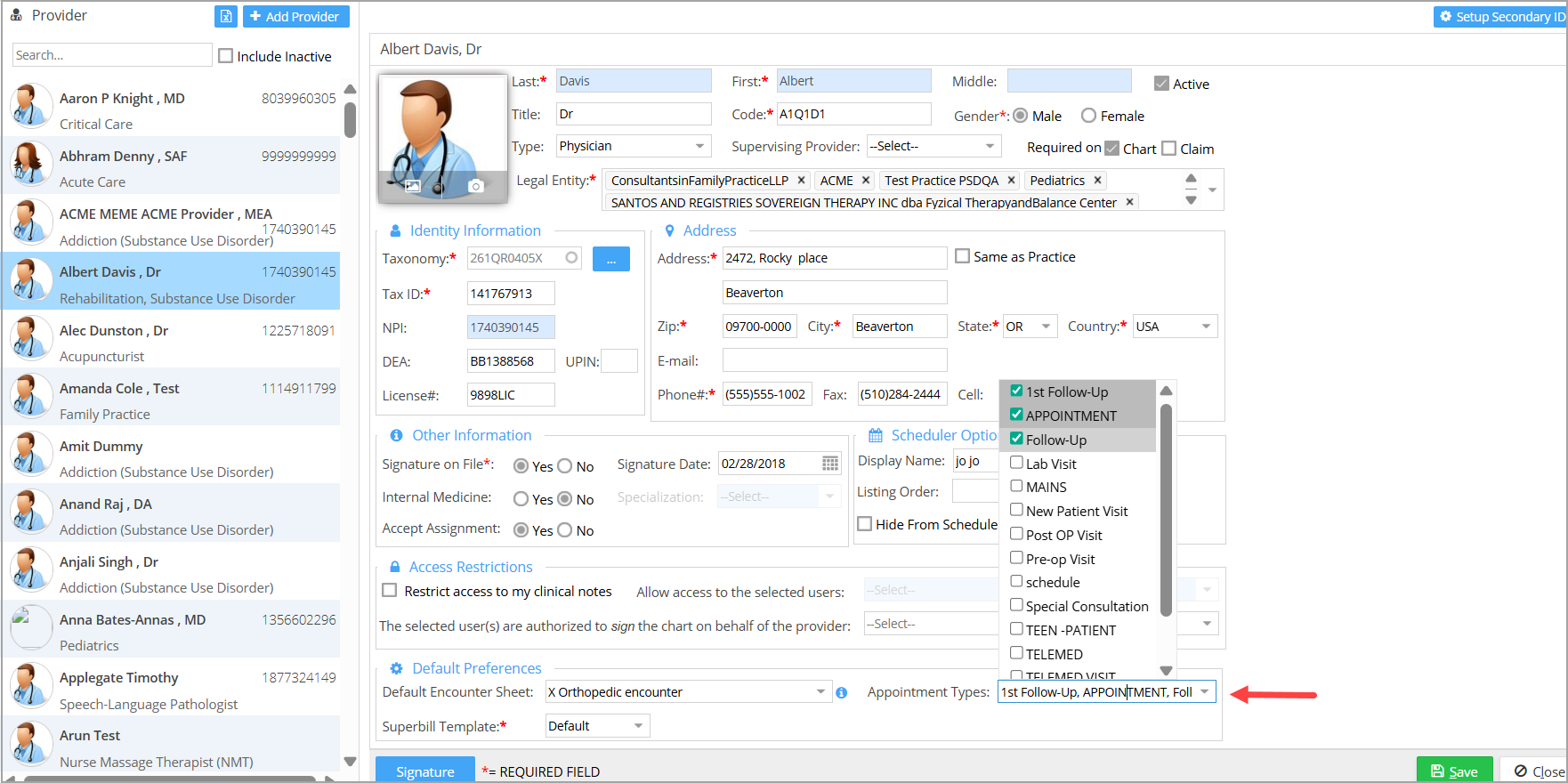Click the export icon beside Add Provider
The height and width of the screenshot is (783, 1568).
pyautogui.click(x=226, y=16)
